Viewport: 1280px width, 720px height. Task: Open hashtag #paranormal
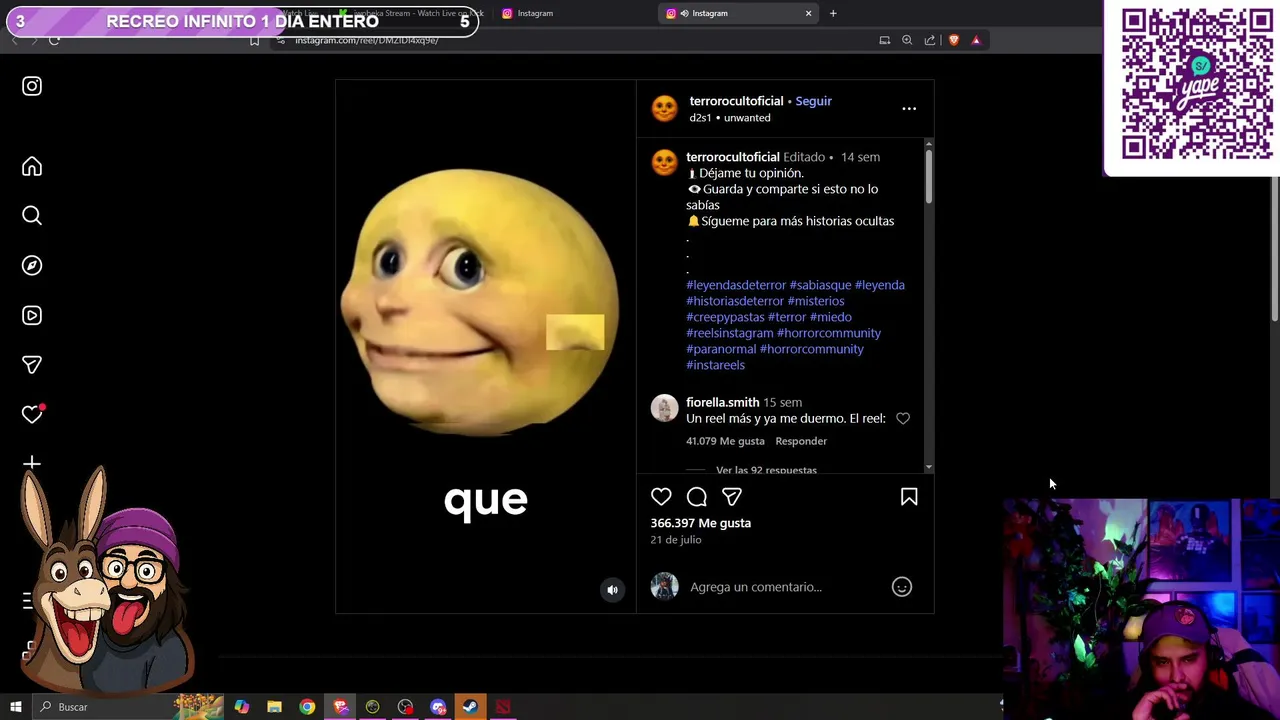pyautogui.click(x=721, y=349)
